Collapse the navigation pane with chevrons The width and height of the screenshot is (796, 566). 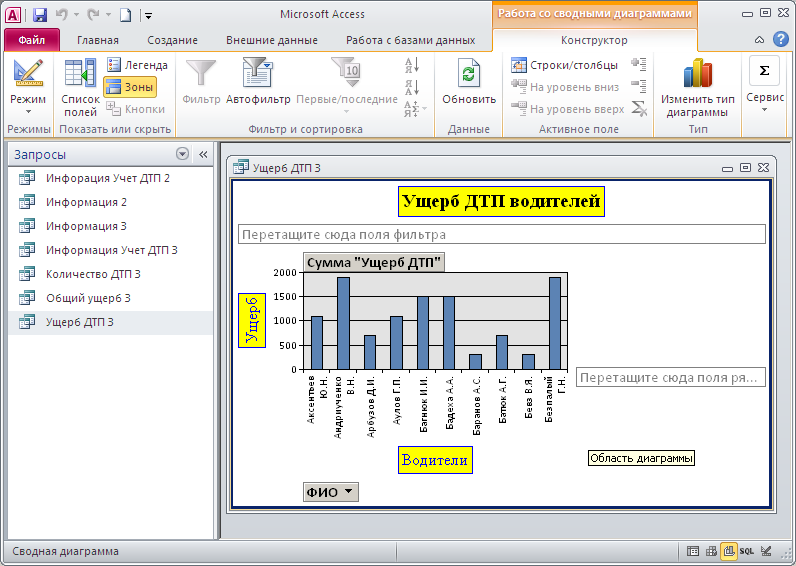(x=202, y=154)
